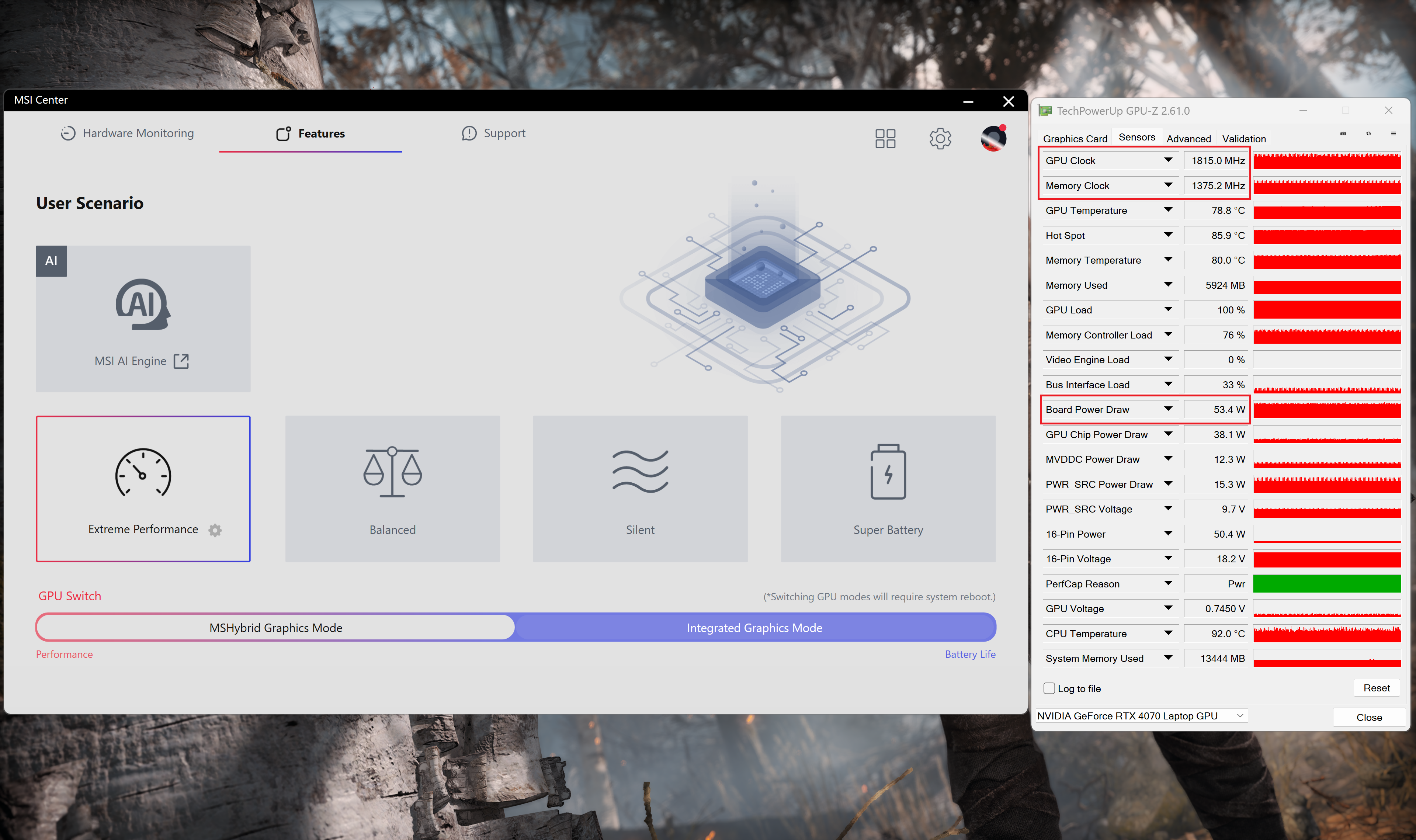The height and width of the screenshot is (840, 1416).
Task: Switch to Hardware Monitoring tab
Action: [x=127, y=133]
